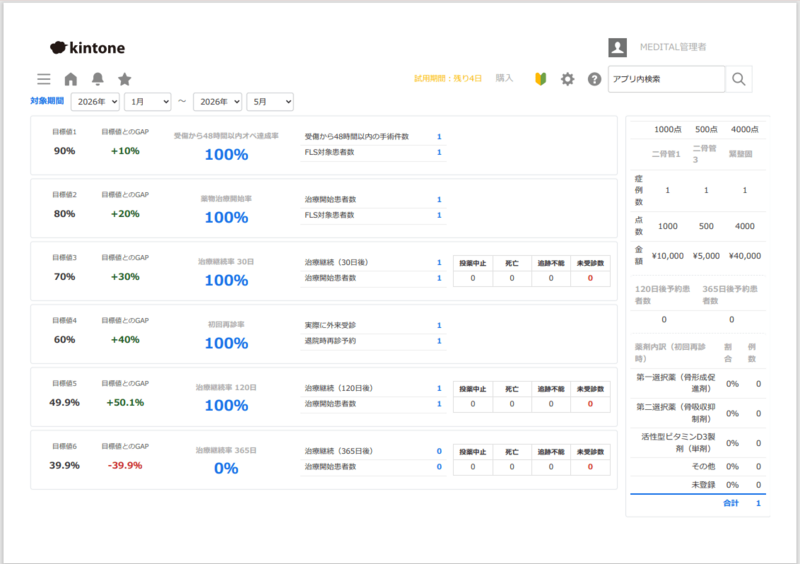Click 365日後予約患者数 header
The width and height of the screenshot is (800, 564).
730,295
